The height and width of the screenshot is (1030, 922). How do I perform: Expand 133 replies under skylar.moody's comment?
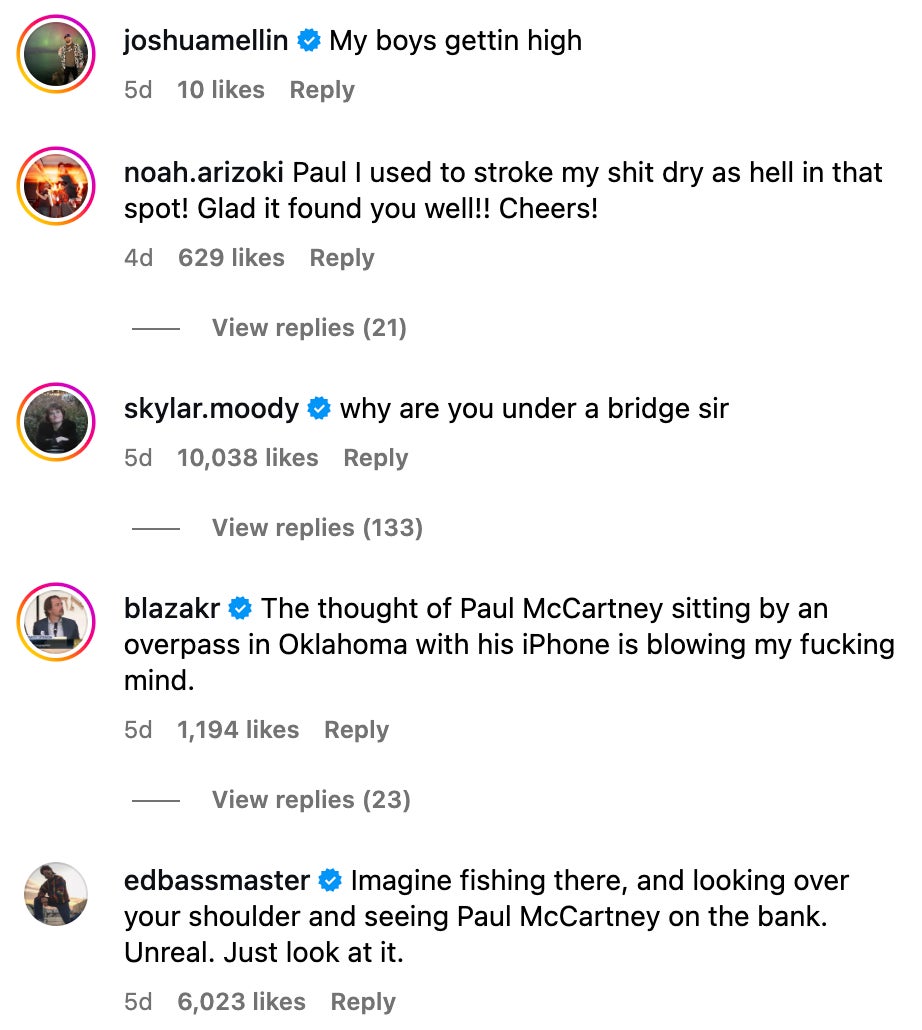[316, 528]
